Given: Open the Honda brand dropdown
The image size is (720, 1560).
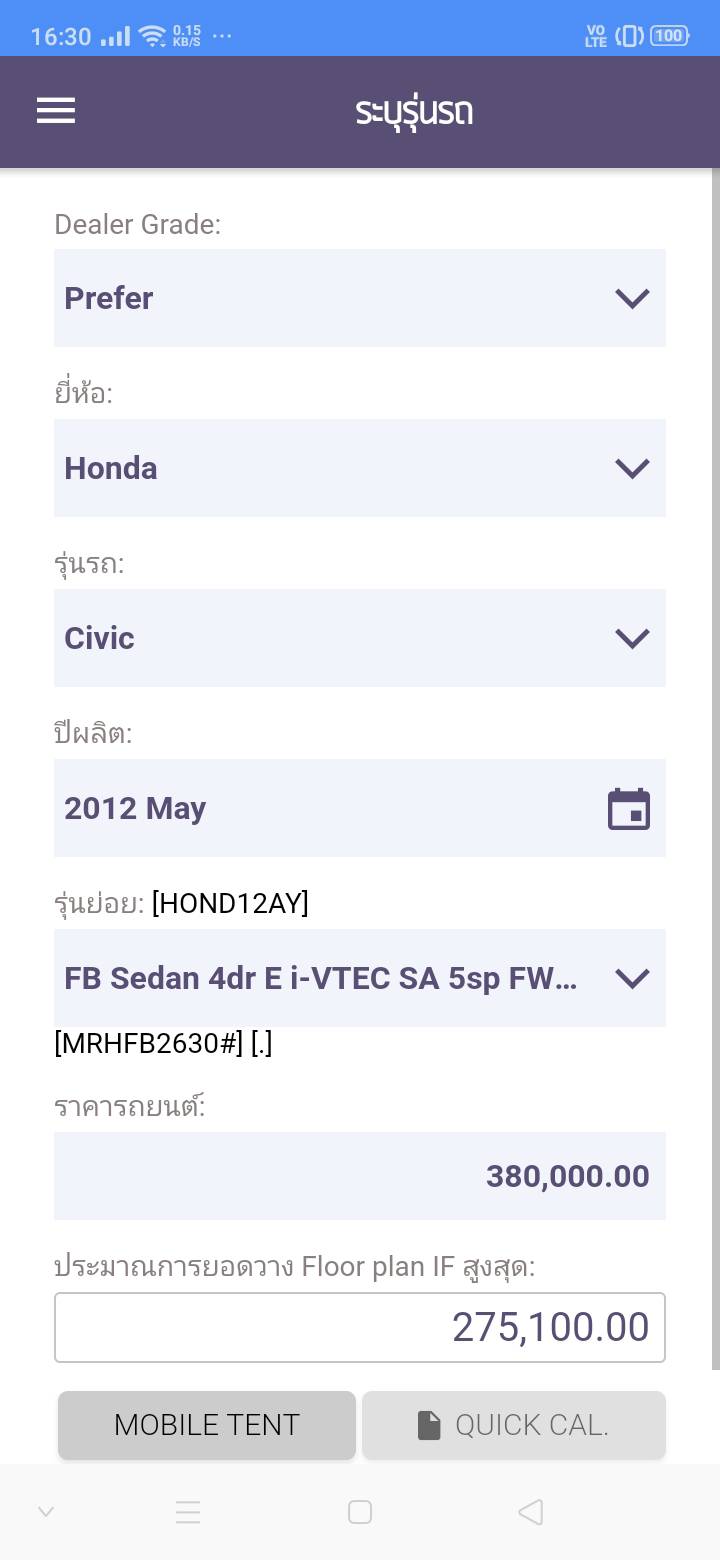Looking at the screenshot, I should click(359, 468).
